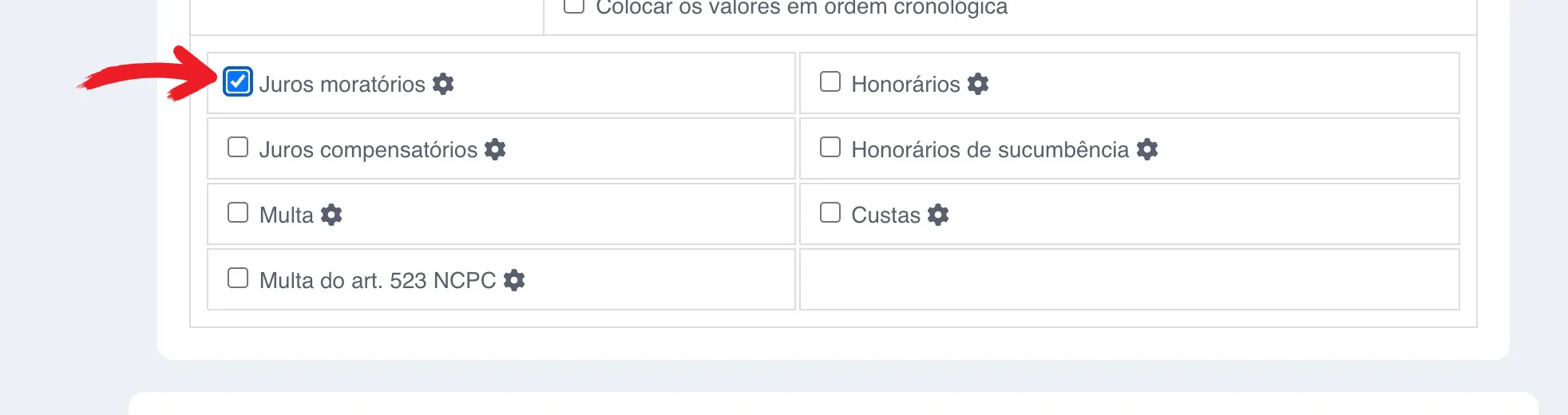Image resolution: width=1568 pixels, height=415 pixels.
Task: Click the Juros moratórios label text
Action: (342, 85)
